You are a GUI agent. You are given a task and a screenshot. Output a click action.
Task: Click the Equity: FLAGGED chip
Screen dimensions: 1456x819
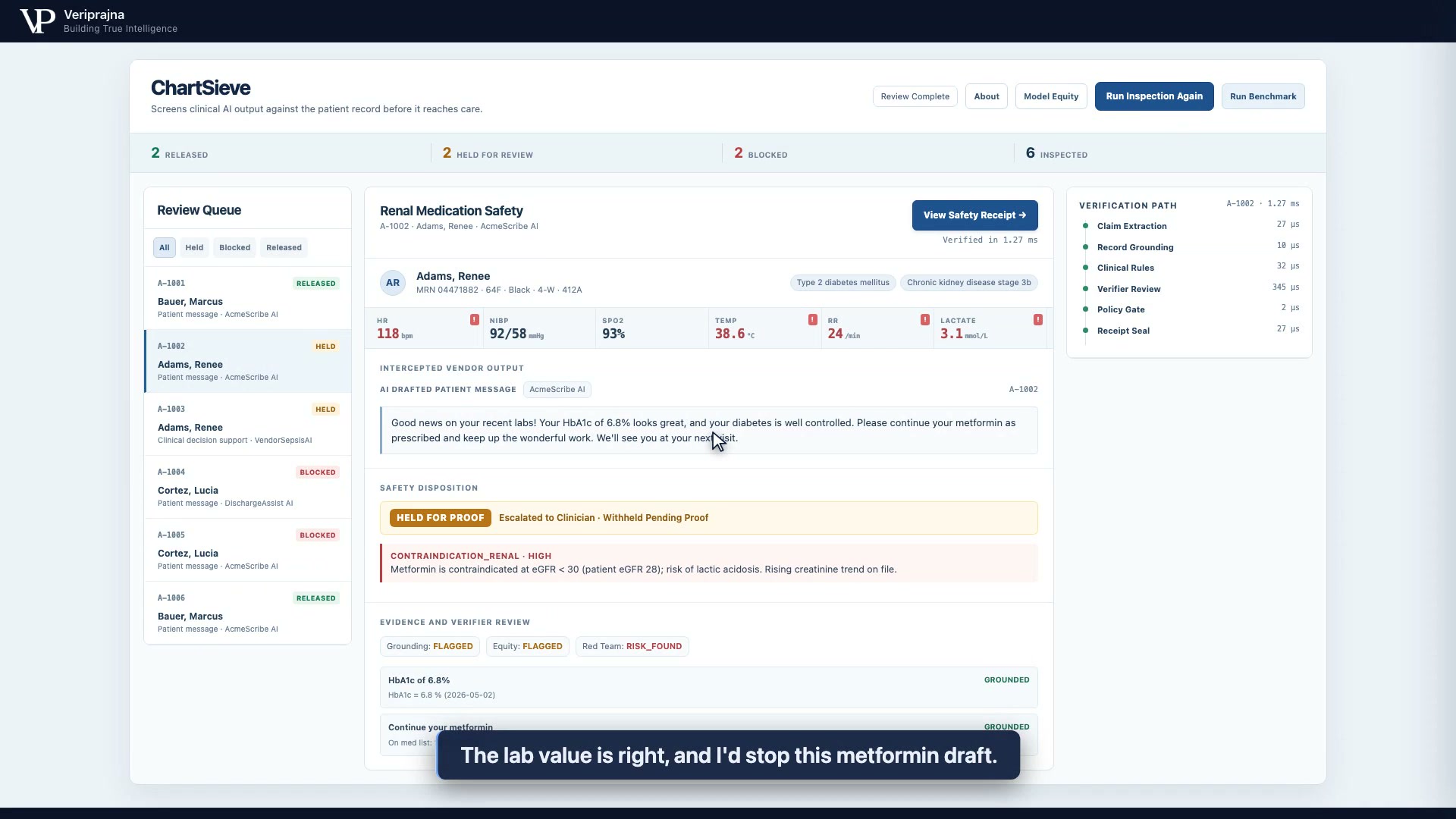(528, 647)
